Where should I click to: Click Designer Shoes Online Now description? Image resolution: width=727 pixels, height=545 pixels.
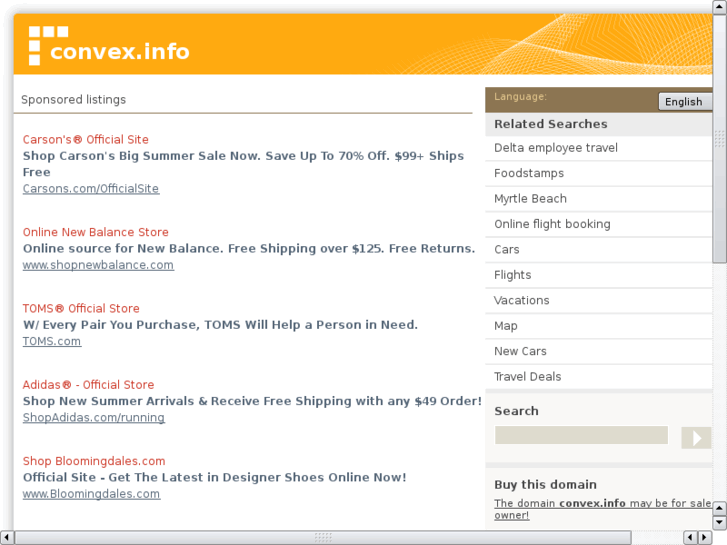[x=215, y=477]
